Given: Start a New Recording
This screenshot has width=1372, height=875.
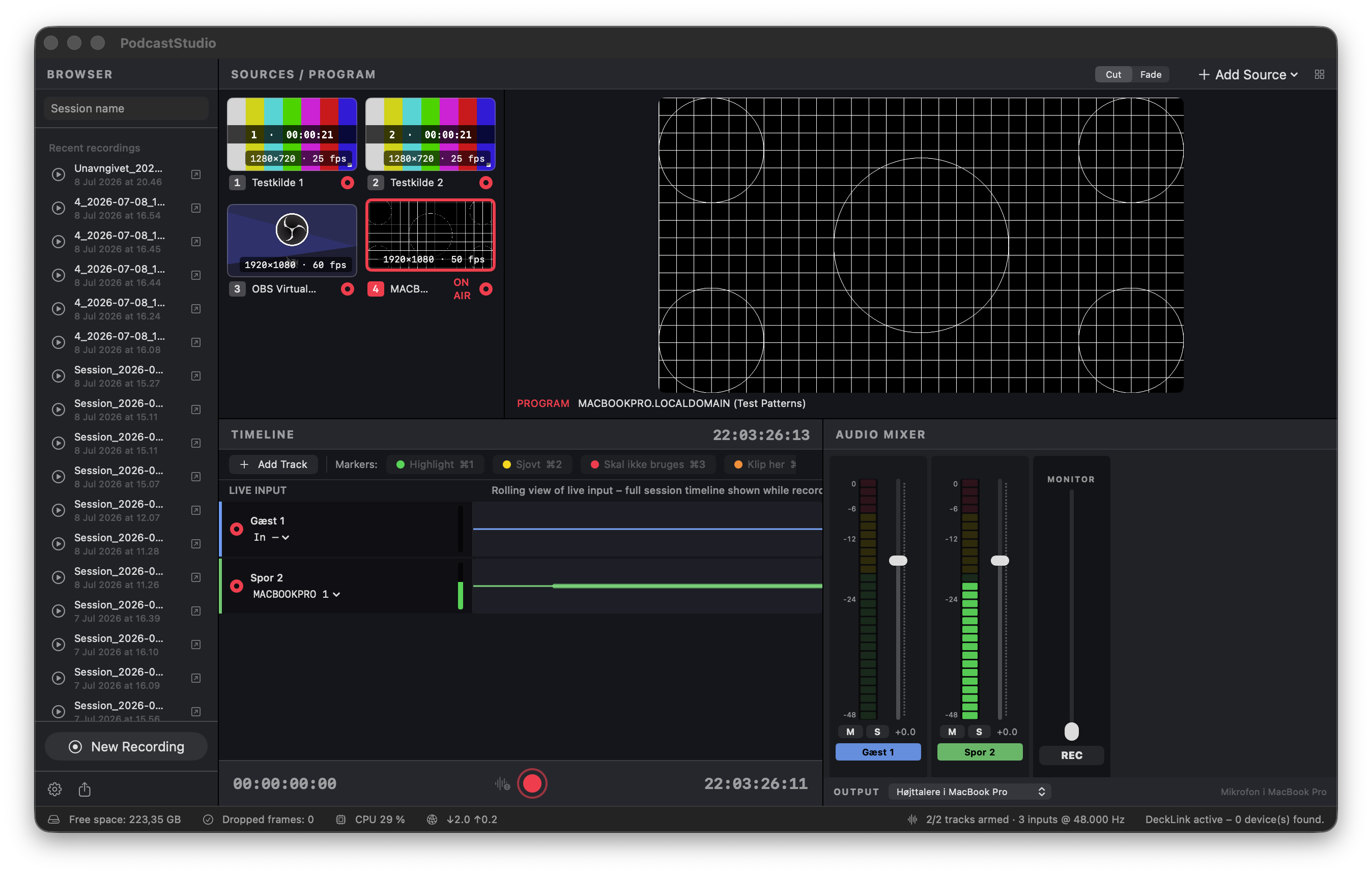Looking at the screenshot, I should pyautogui.click(x=126, y=747).
